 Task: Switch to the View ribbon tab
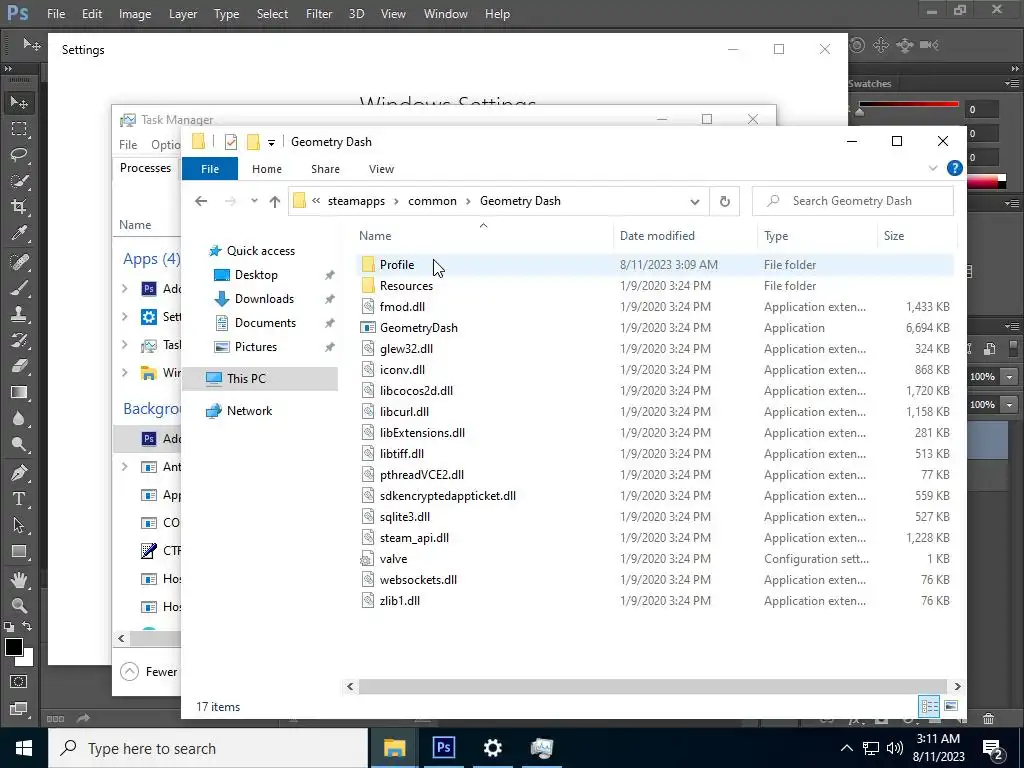pyautogui.click(x=381, y=169)
